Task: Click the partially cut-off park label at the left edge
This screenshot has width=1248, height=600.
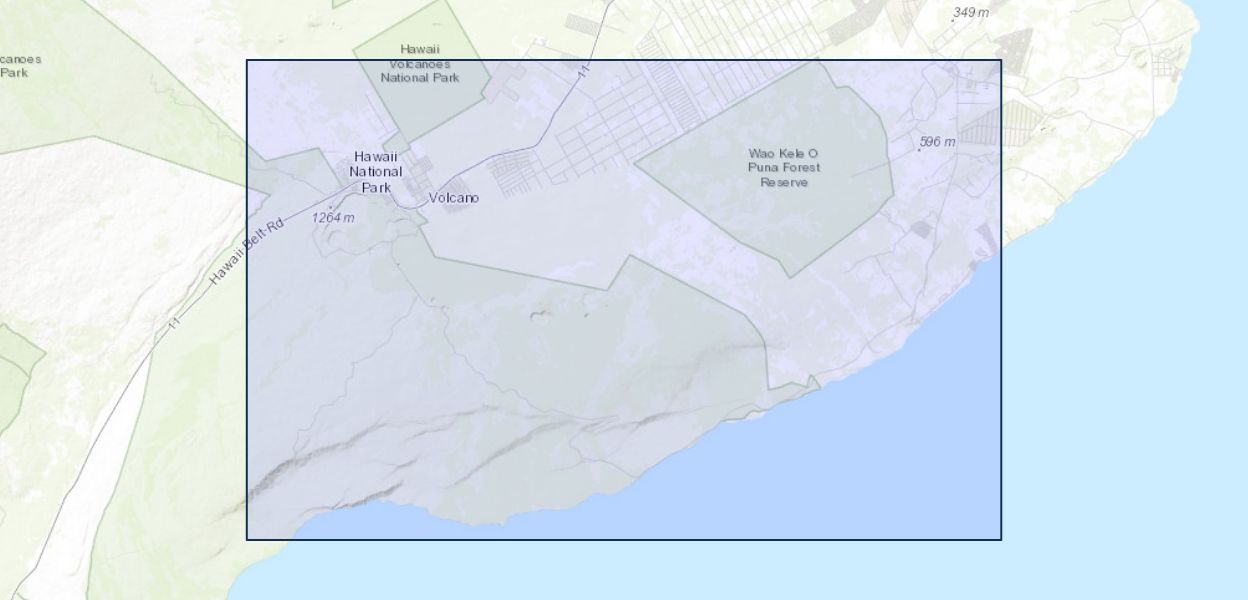Action: [x=18, y=66]
